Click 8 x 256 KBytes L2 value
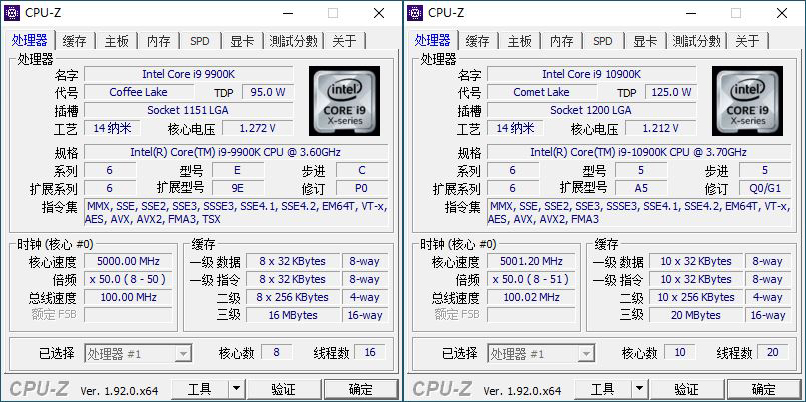The image size is (806, 402). 293,297
